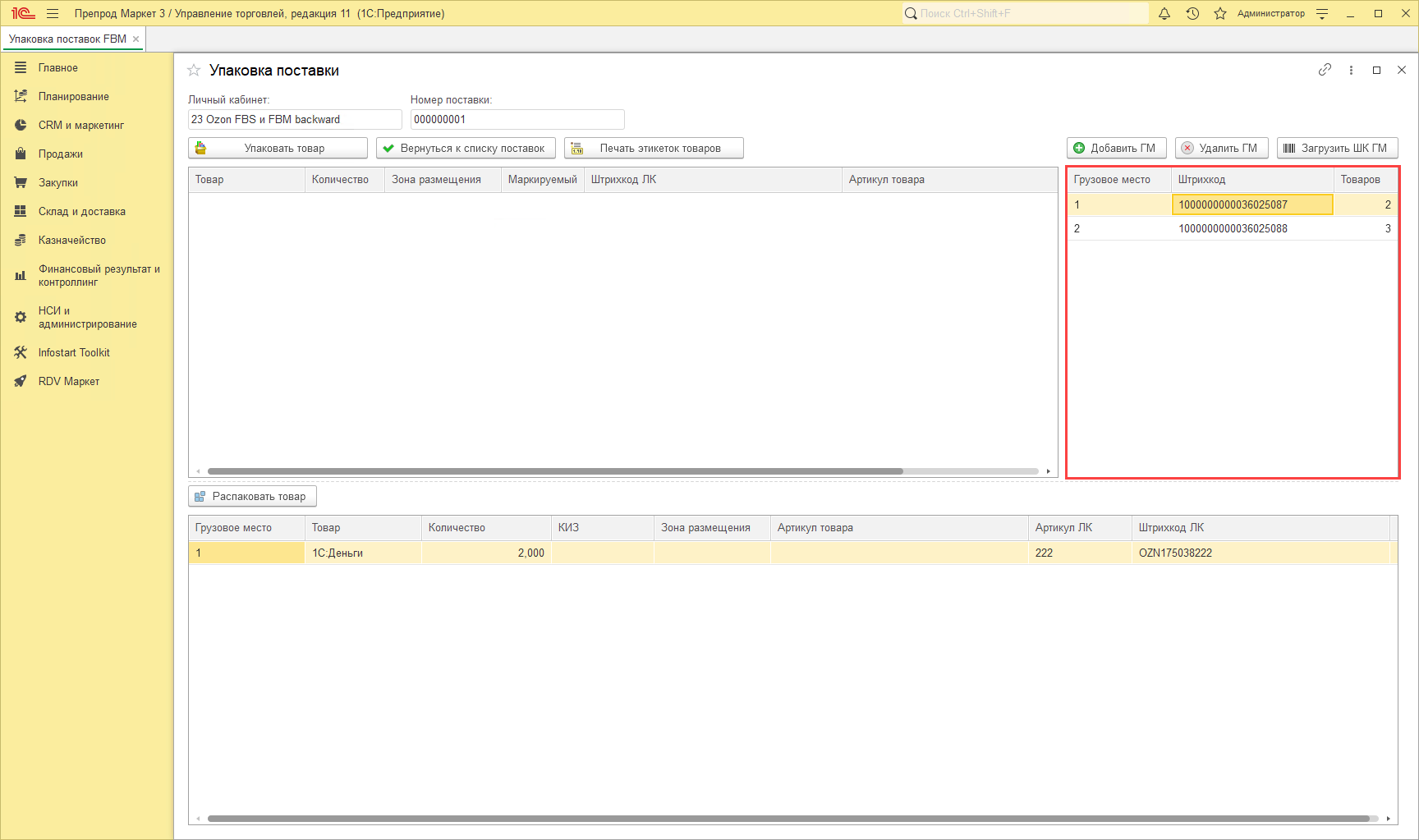
Task: Go to Склад и доставка section
Action: click(81, 211)
